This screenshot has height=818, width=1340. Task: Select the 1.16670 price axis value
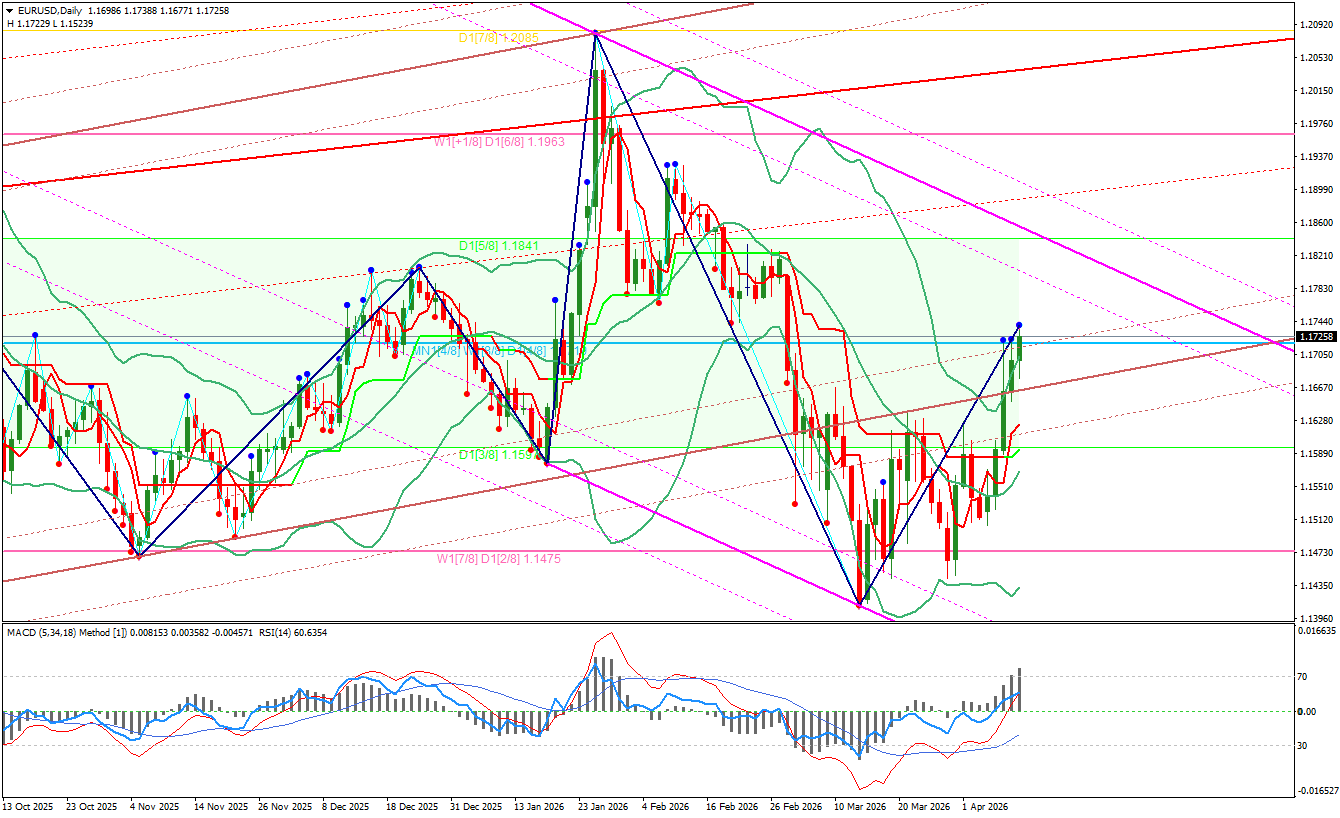coord(1315,387)
